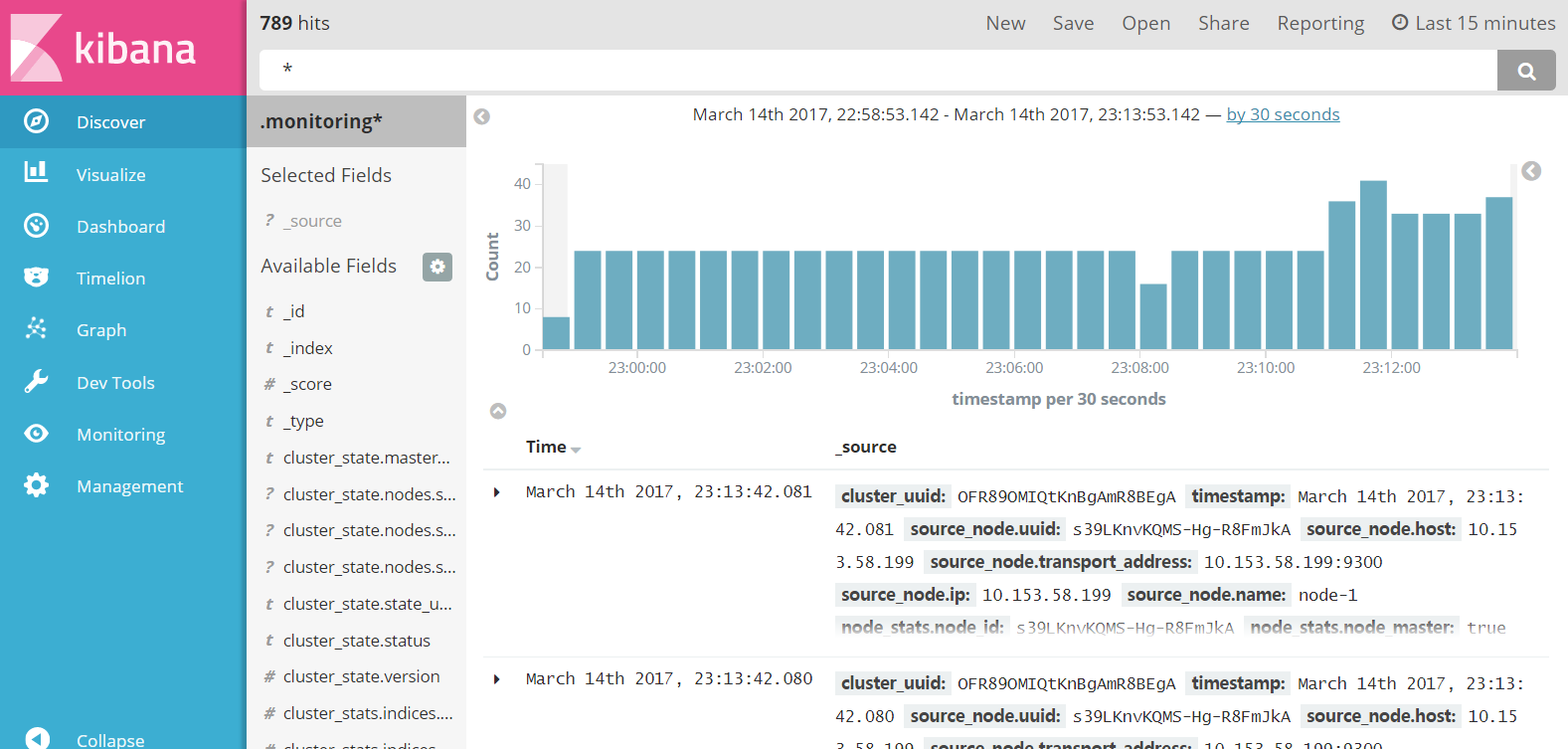
Task: Select Visualize label in sidebar
Action: tap(110, 174)
